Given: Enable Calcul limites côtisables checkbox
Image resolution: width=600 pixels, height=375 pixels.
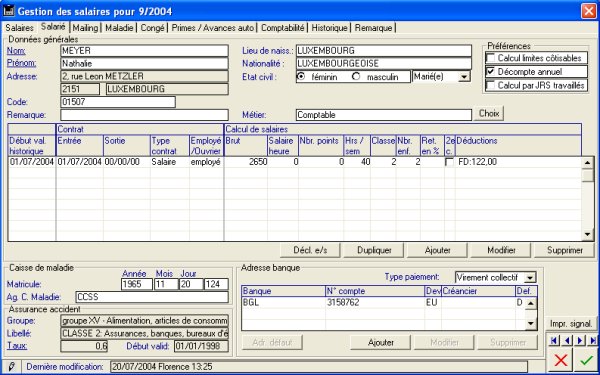Looking at the screenshot, I should tap(491, 58).
